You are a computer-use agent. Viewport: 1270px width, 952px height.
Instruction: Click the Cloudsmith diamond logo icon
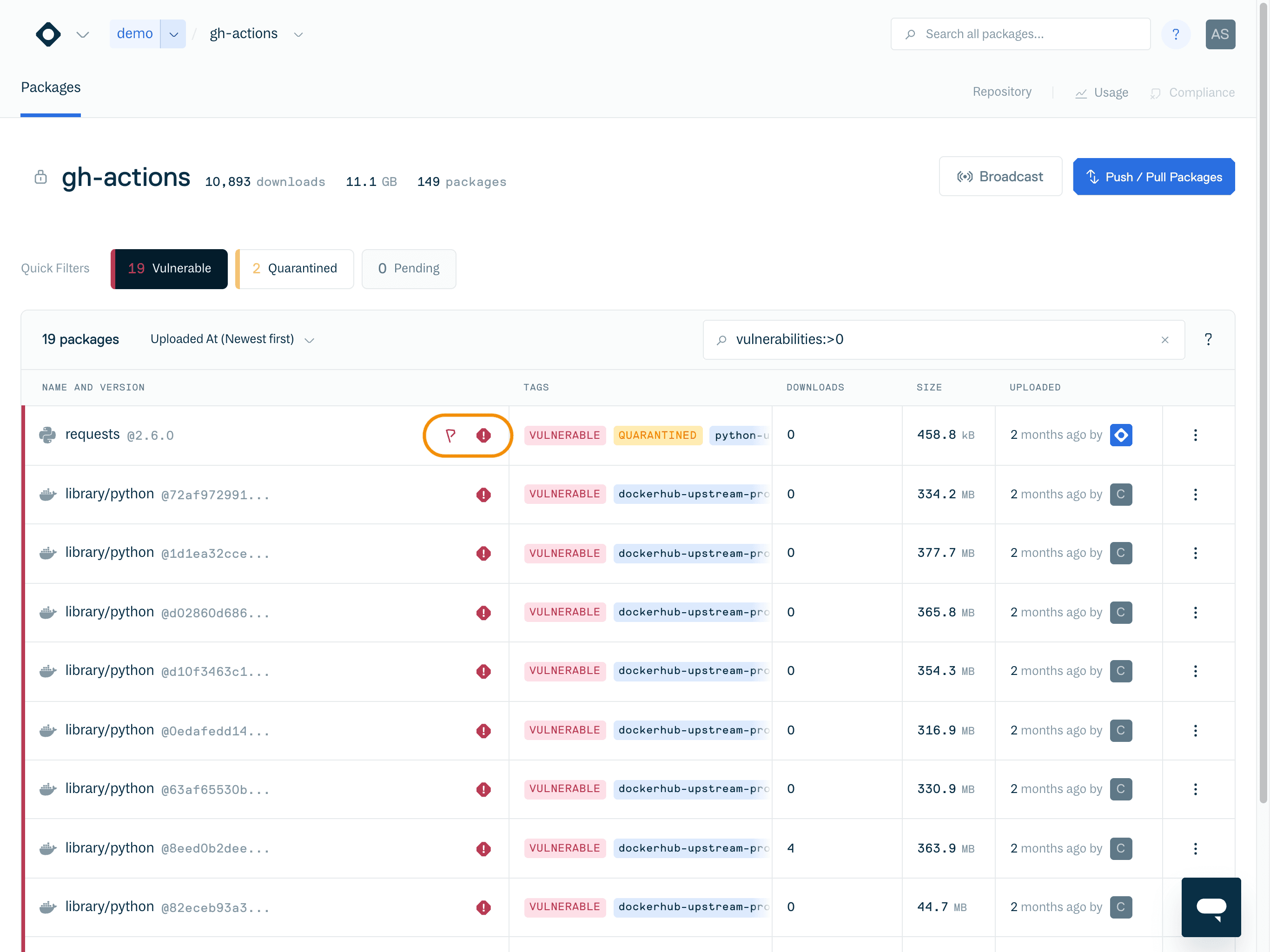pos(48,34)
